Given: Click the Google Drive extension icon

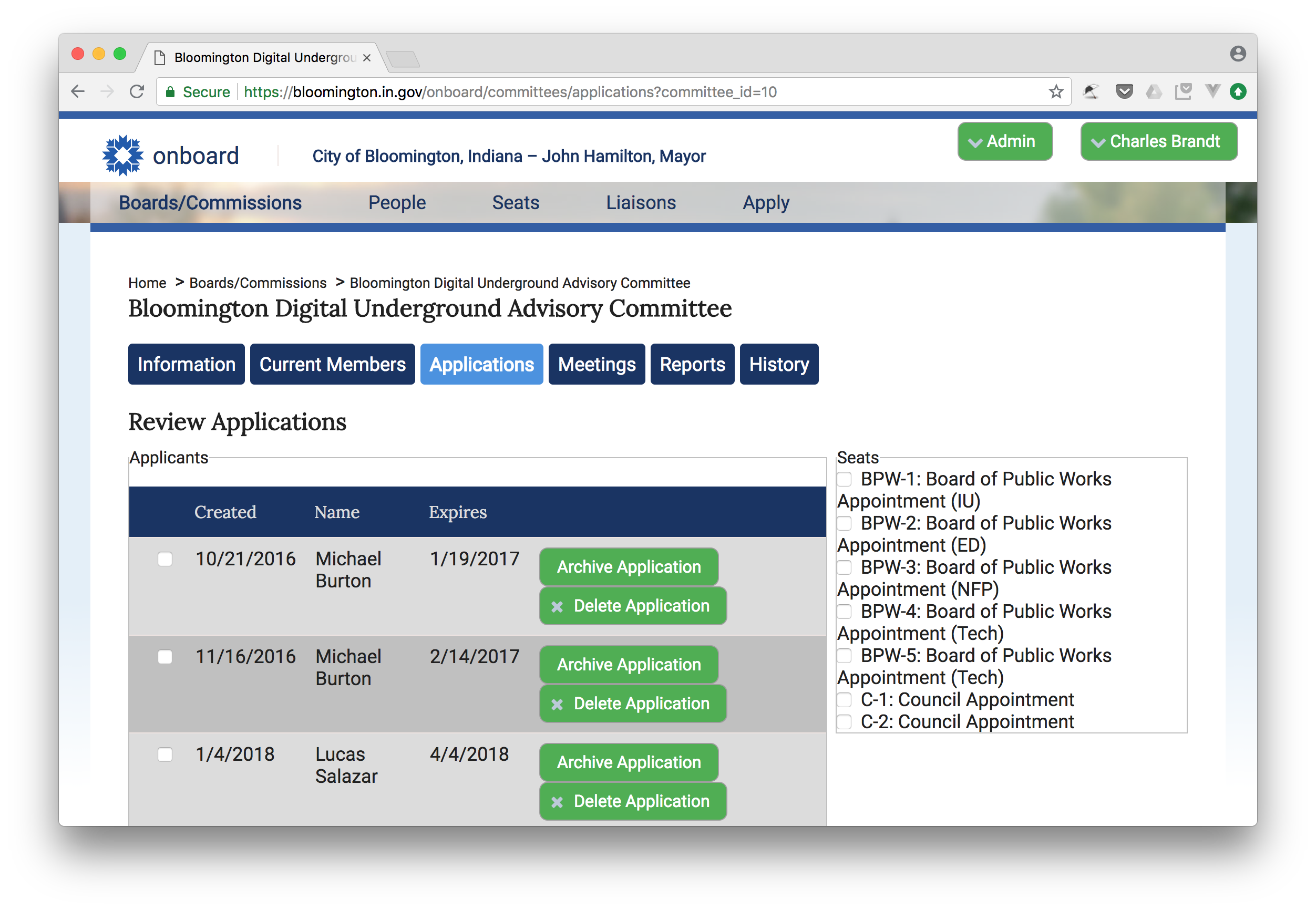Looking at the screenshot, I should [1154, 92].
